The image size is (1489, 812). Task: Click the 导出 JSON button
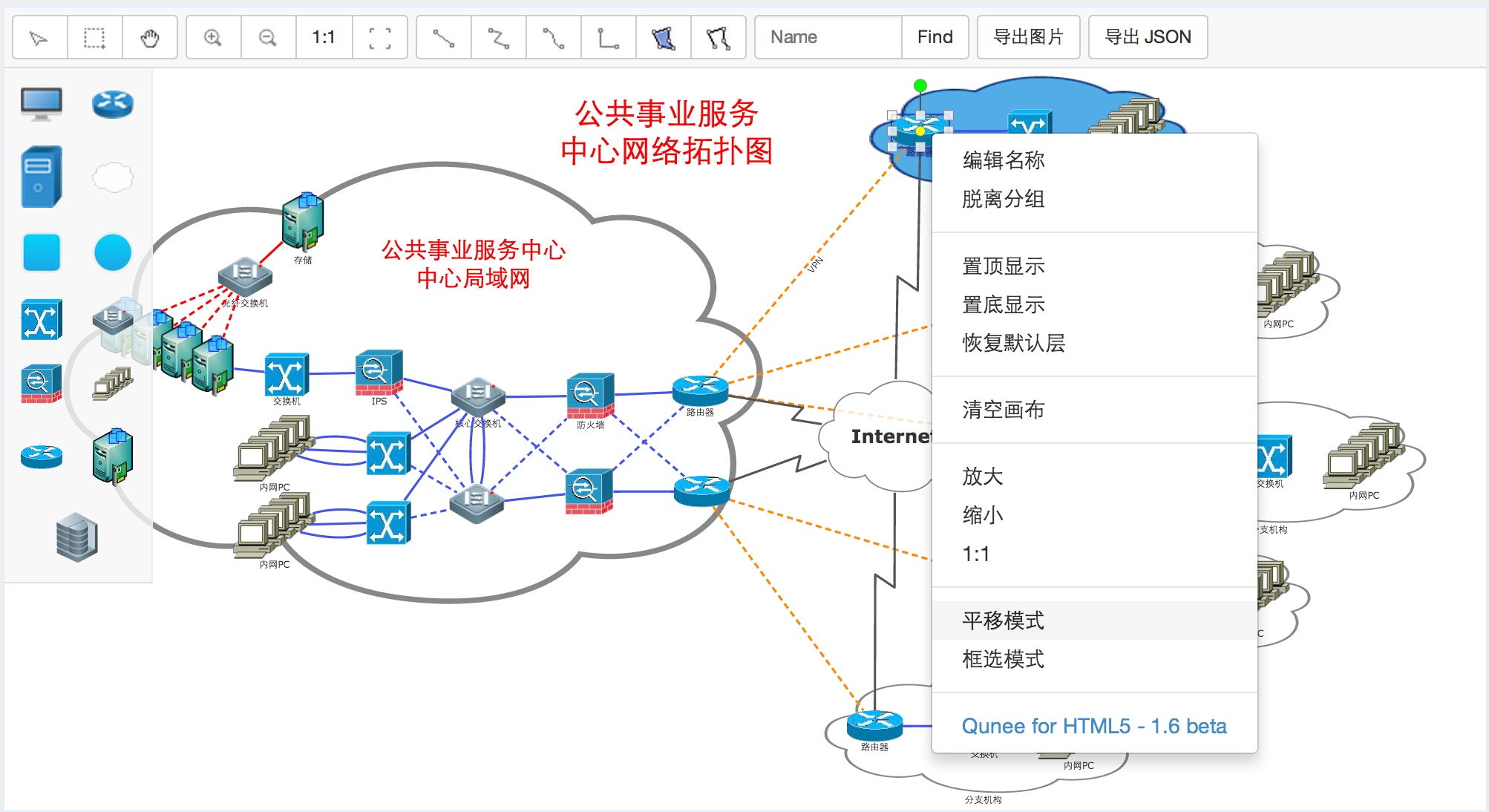1148,37
